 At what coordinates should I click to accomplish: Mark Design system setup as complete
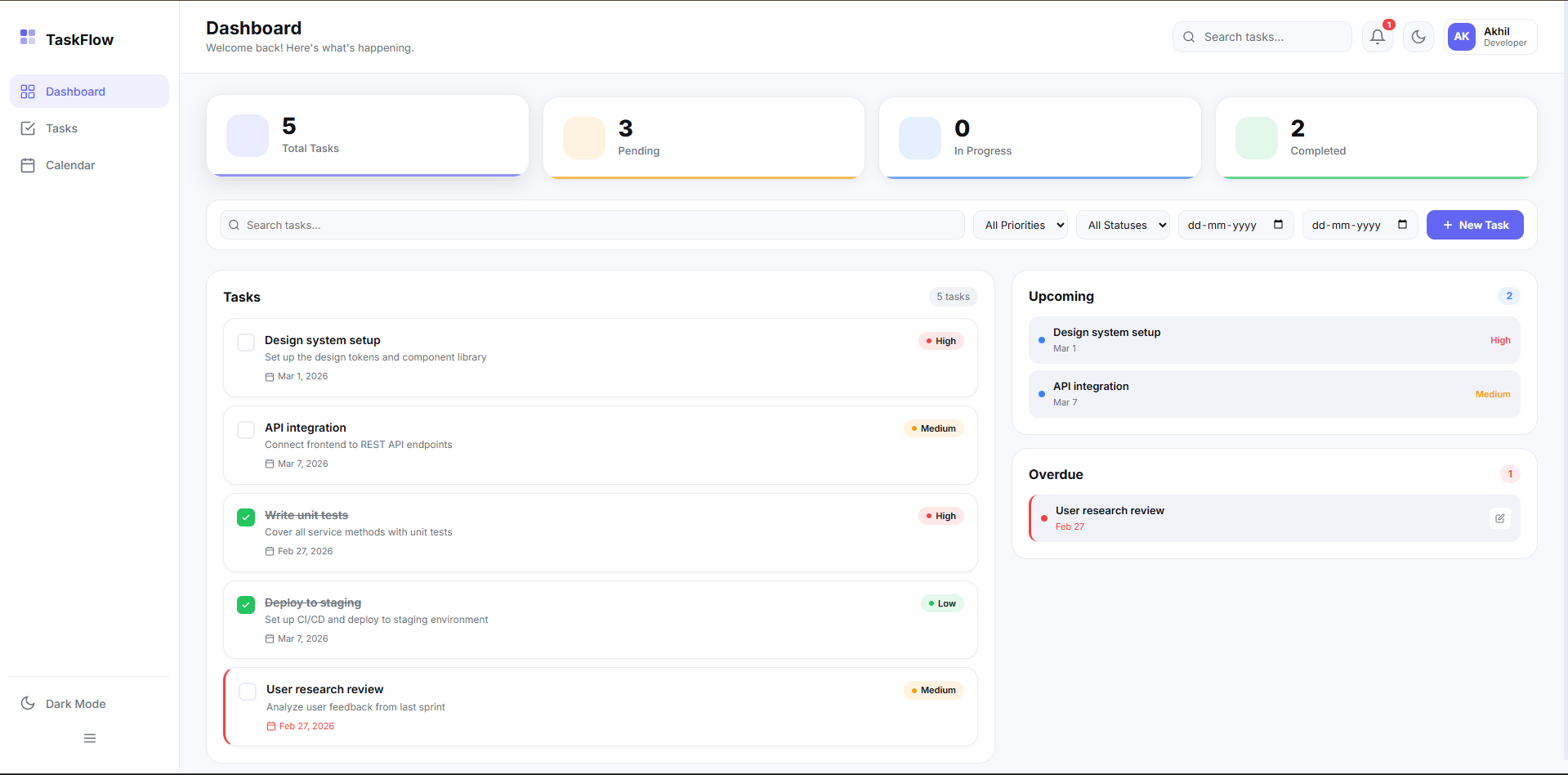pos(245,343)
